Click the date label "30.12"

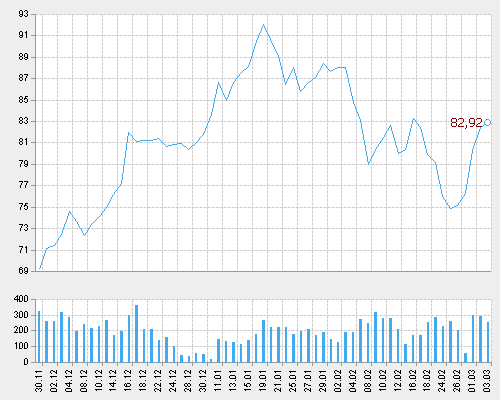click(203, 380)
